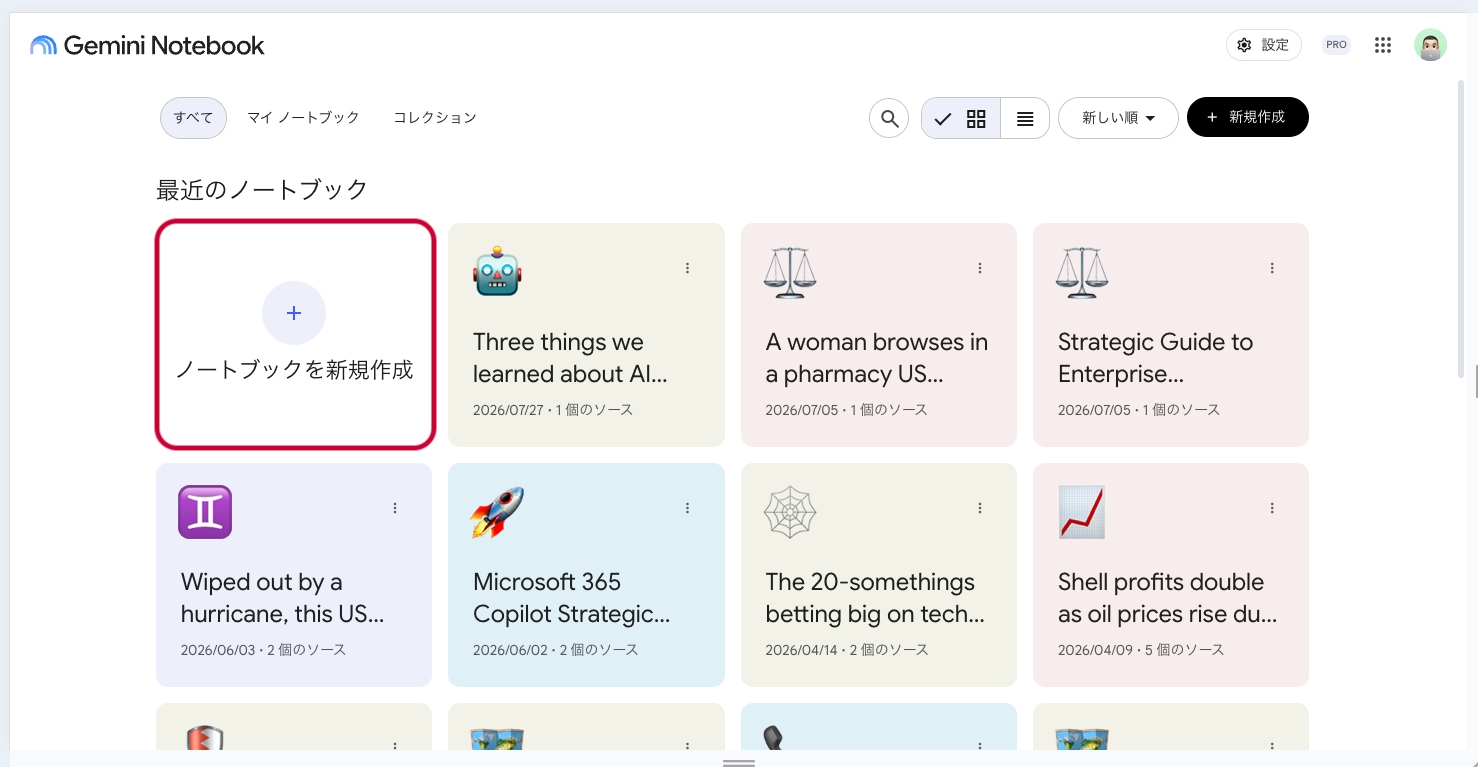Click robot emoji on Three things we learned

(x=497, y=272)
